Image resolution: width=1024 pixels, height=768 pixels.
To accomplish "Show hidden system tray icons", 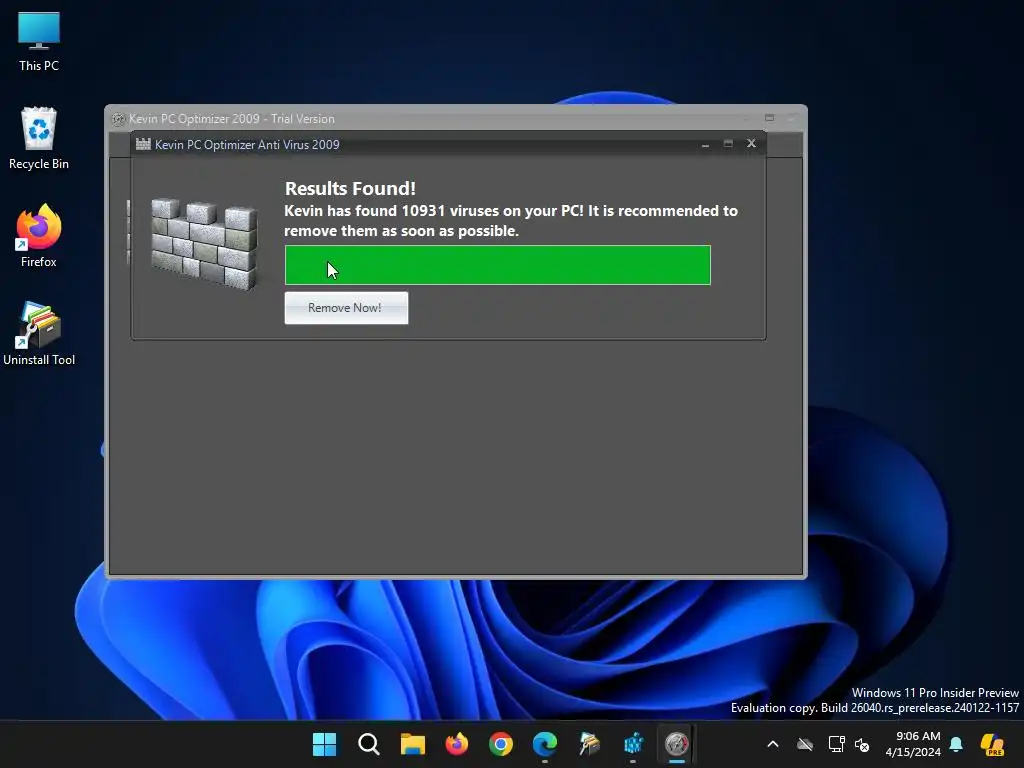I will tap(773, 744).
